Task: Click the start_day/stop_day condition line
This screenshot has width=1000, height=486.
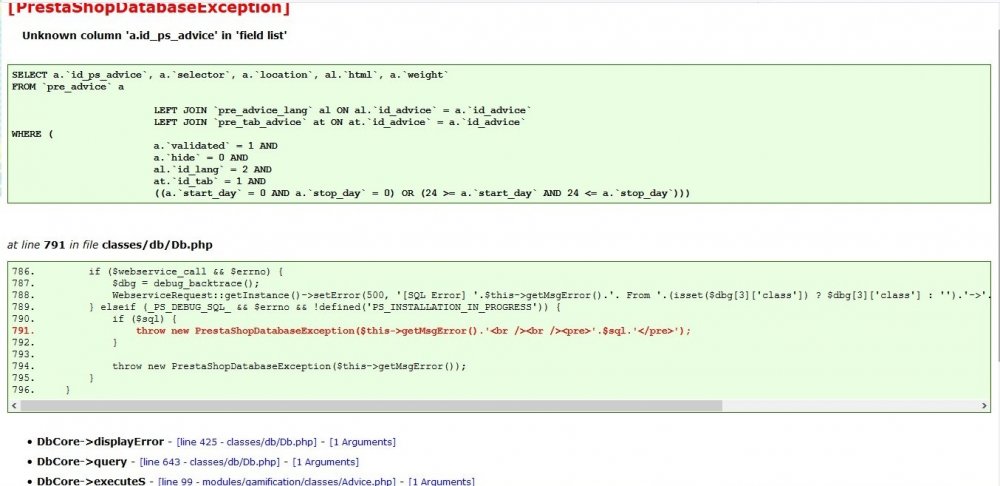Action: [422, 193]
